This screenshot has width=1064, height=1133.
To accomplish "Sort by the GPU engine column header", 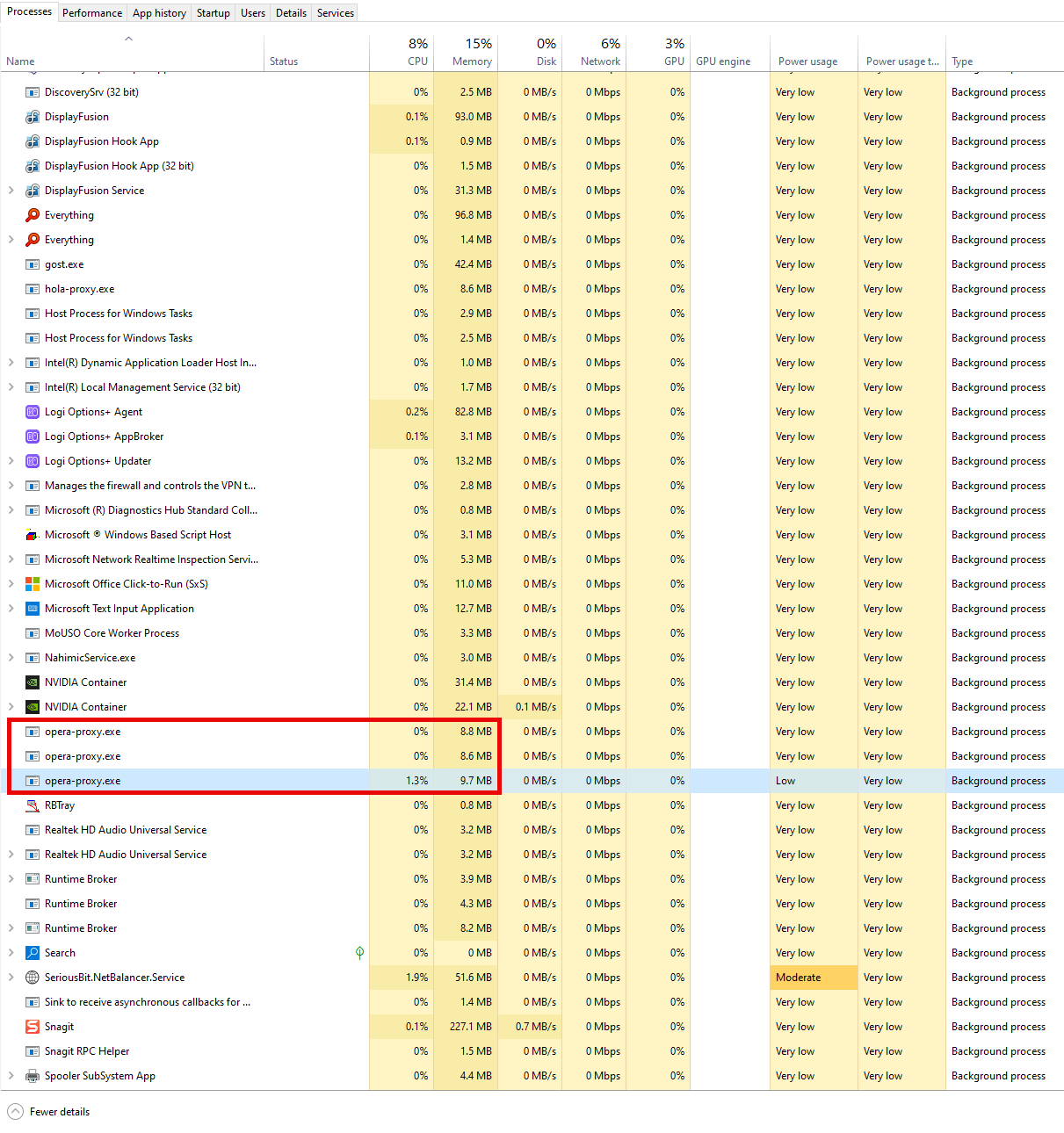I will pyautogui.click(x=730, y=53).
